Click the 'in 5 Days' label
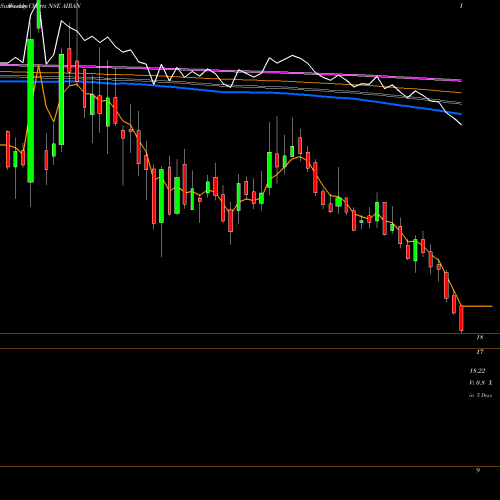The height and width of the screenshot is (500, 500). 481,395
